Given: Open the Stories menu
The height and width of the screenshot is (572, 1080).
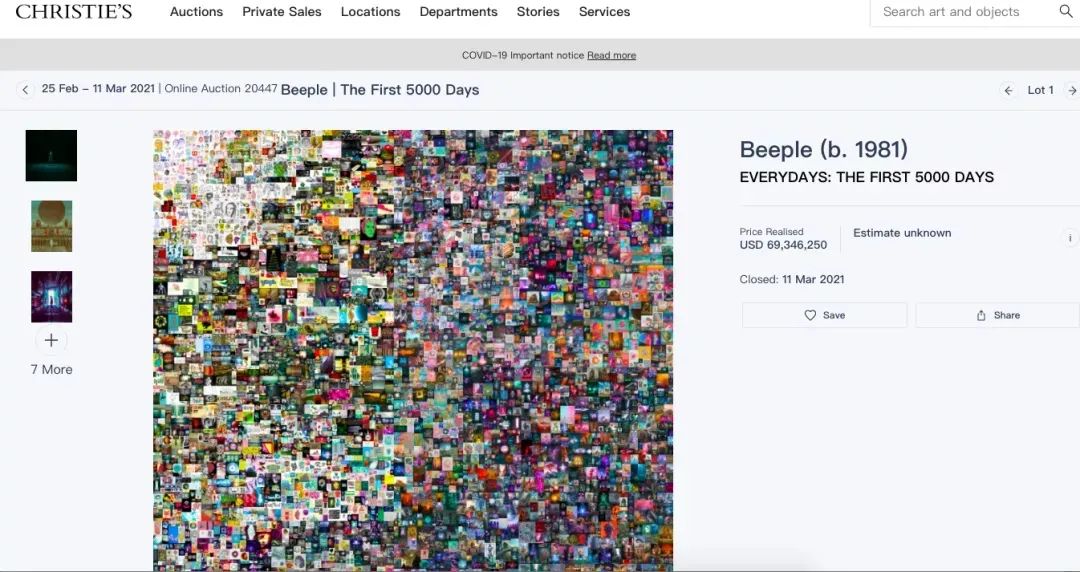Looking at the screenshot, I should click(538, 12).
